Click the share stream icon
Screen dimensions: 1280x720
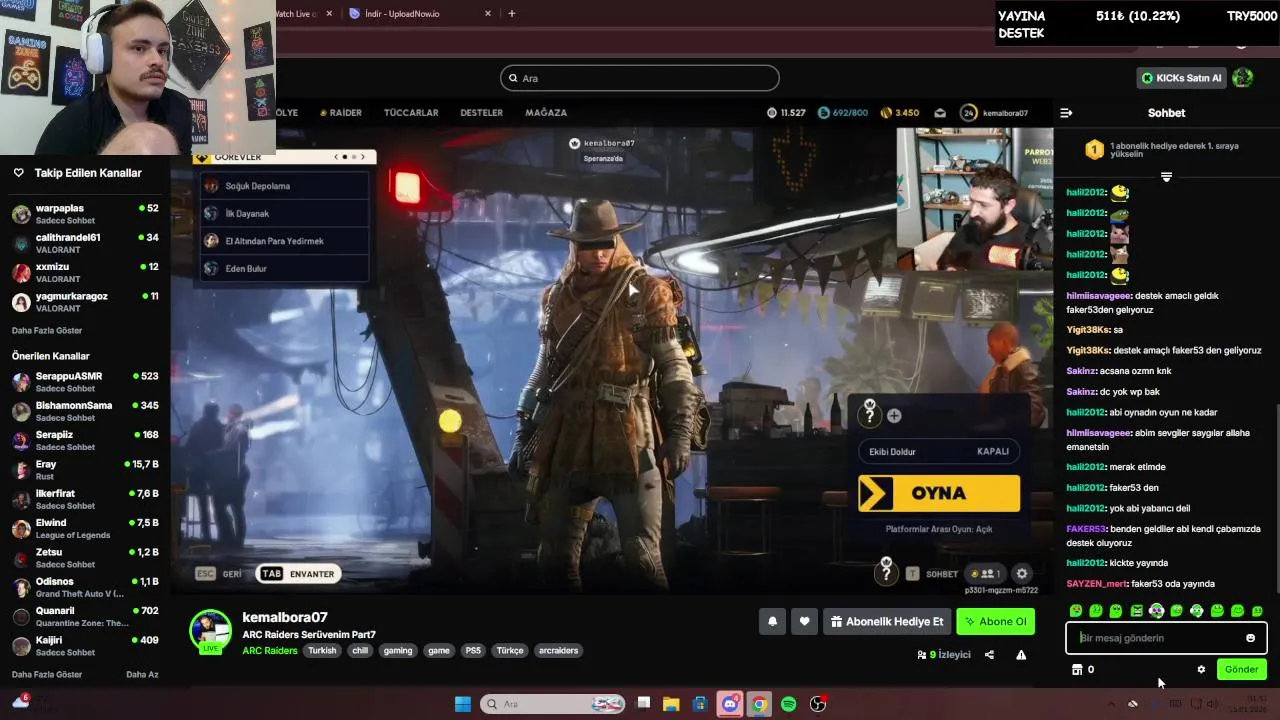(989, 655)
